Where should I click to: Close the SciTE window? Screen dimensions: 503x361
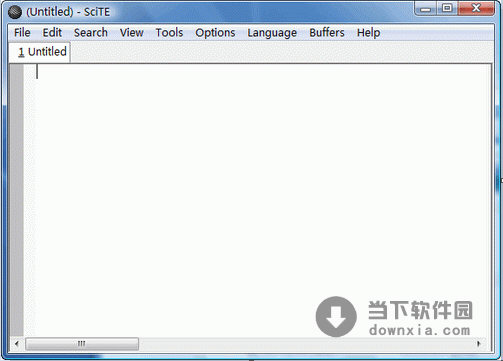(x=476, y=9)
